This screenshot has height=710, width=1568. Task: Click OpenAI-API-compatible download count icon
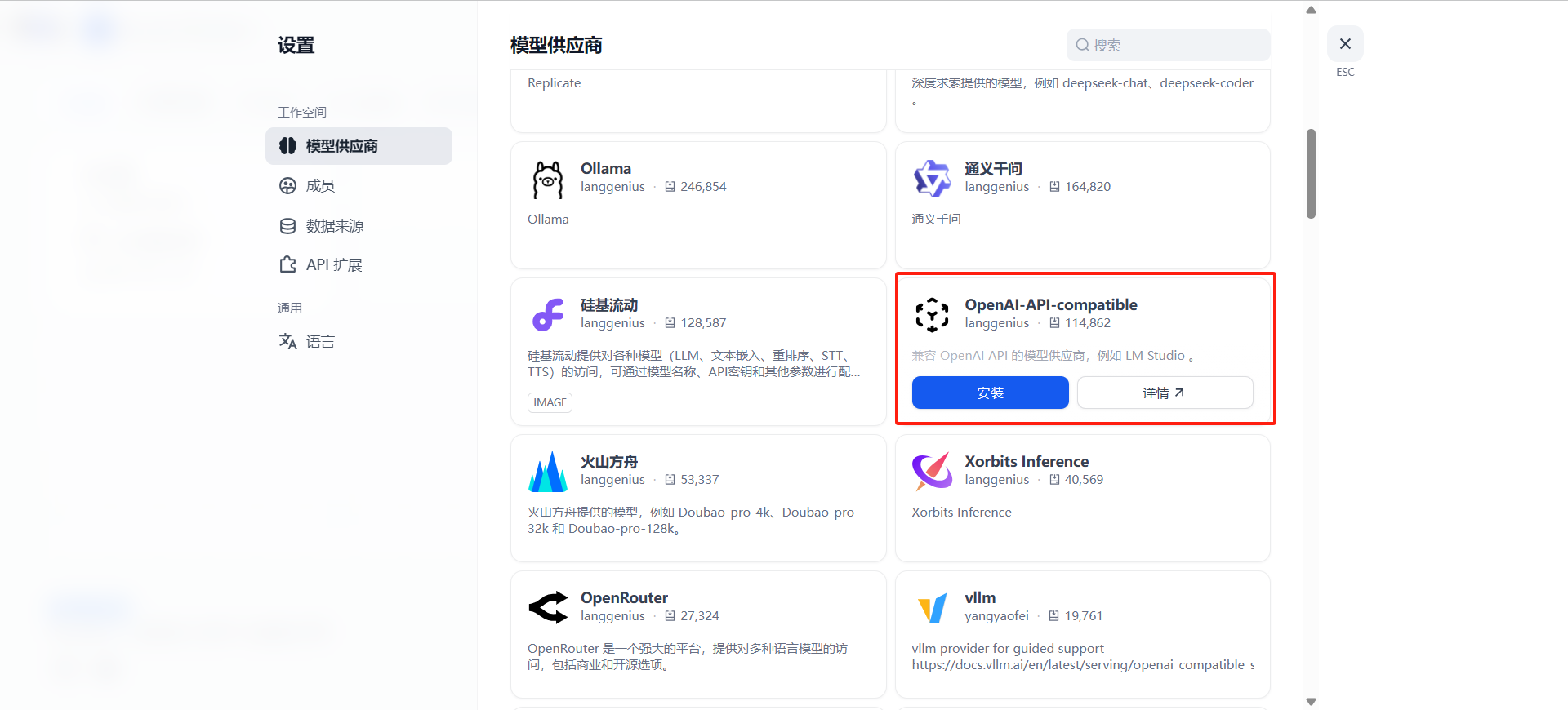1054,323
